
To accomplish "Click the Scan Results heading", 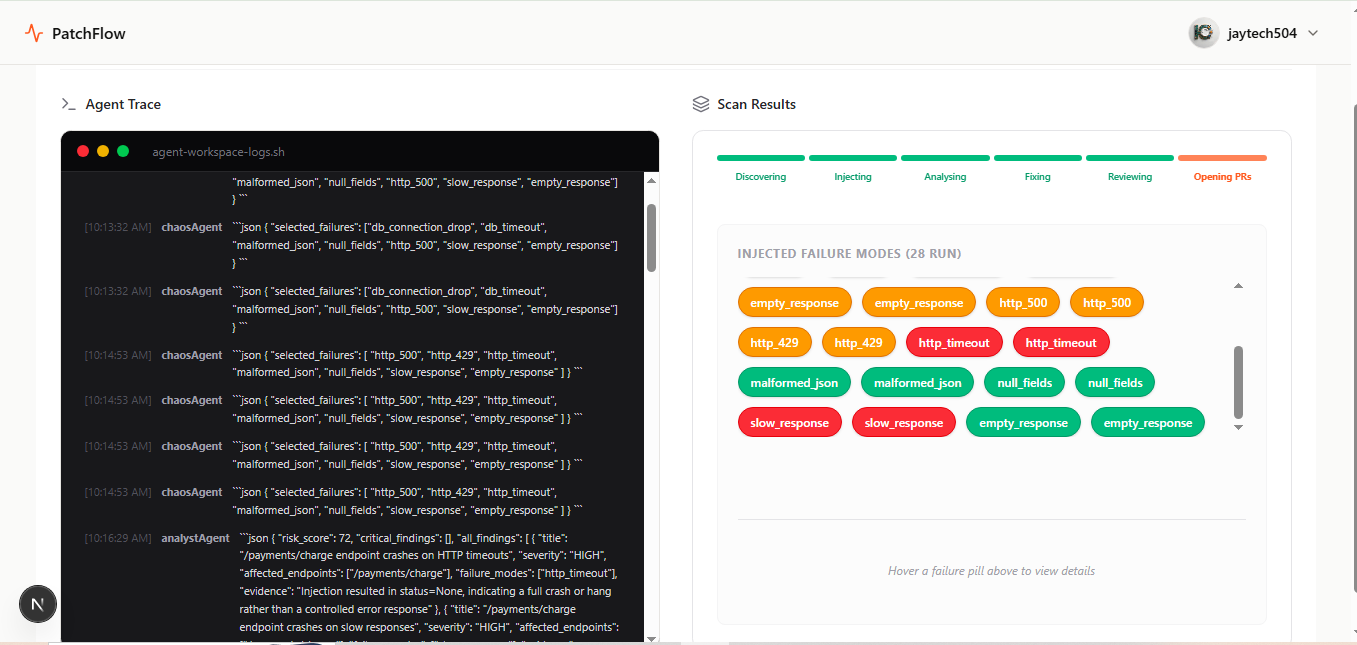I will click(757, 104).
